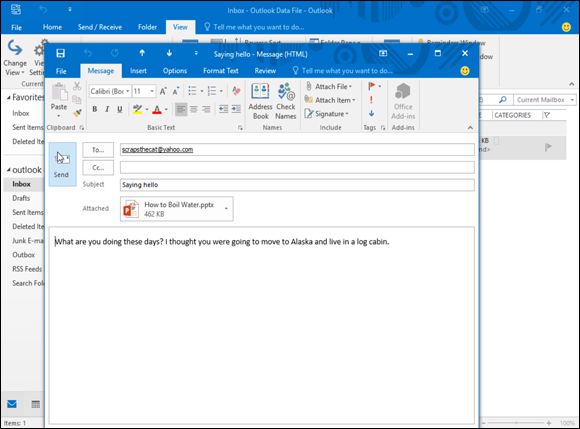Click the empty Cc field
The image size is (580, 429).
(297, 167)
